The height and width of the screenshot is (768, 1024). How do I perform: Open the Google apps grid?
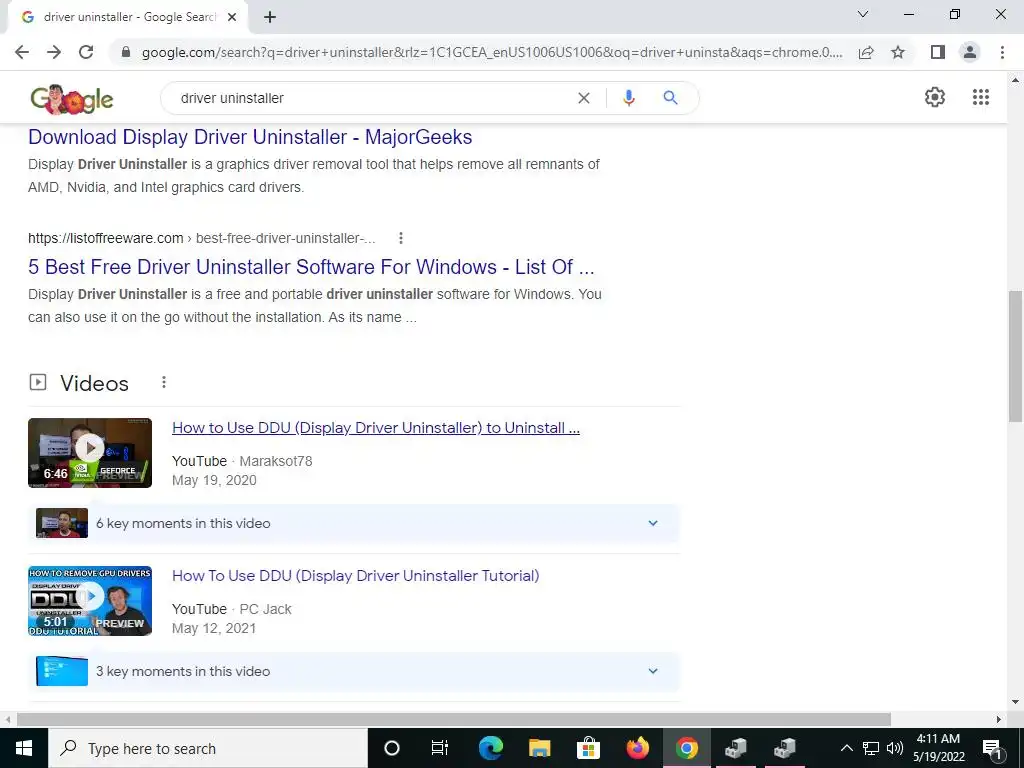(x=980, y=97)
